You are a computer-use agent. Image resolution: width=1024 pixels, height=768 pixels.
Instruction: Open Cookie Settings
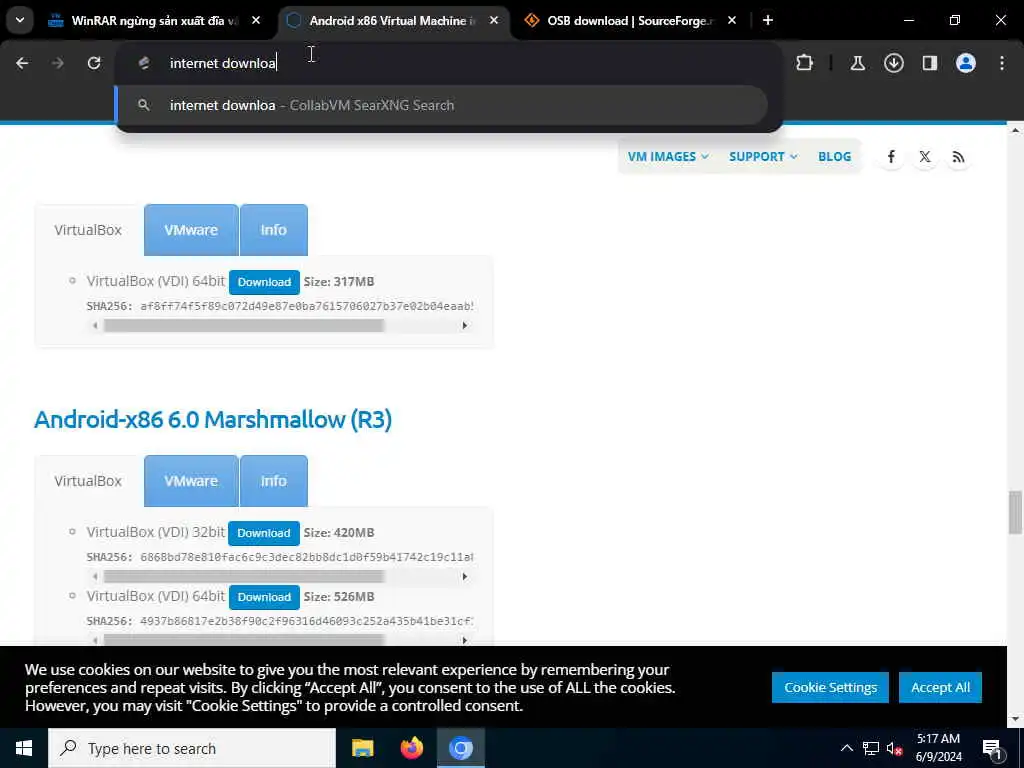click(x=830, y=688)
